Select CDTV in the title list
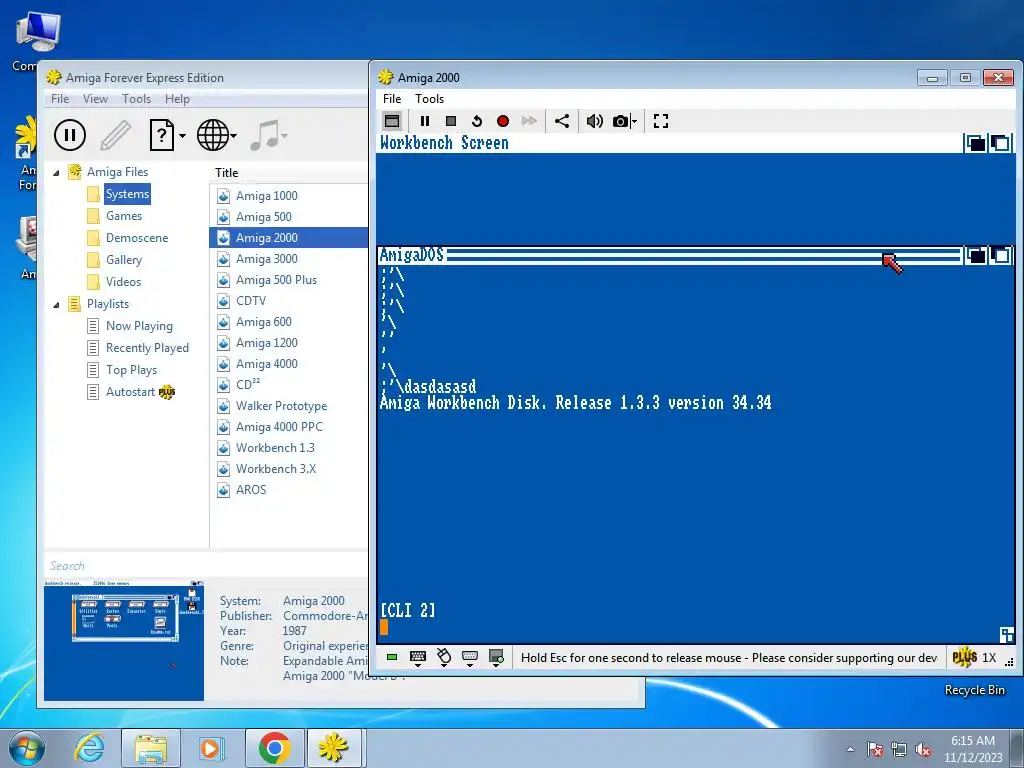The height and width of the screenshot is (768, 1024). [251, 300]
